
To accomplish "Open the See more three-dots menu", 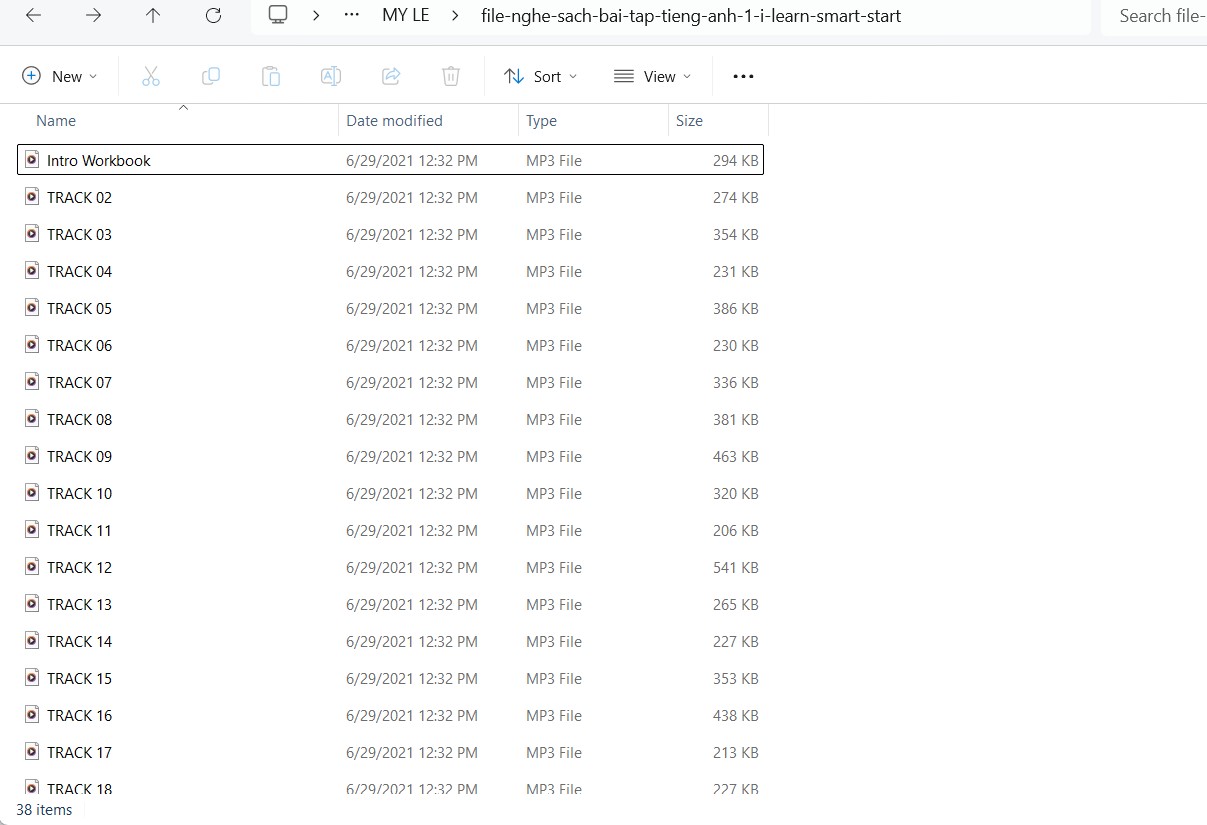I will point(743,76).
